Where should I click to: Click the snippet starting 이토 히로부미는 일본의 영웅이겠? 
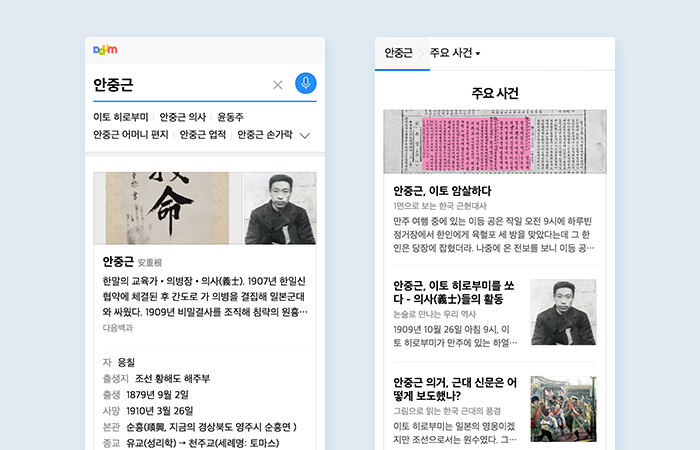(x=455, y=433)
